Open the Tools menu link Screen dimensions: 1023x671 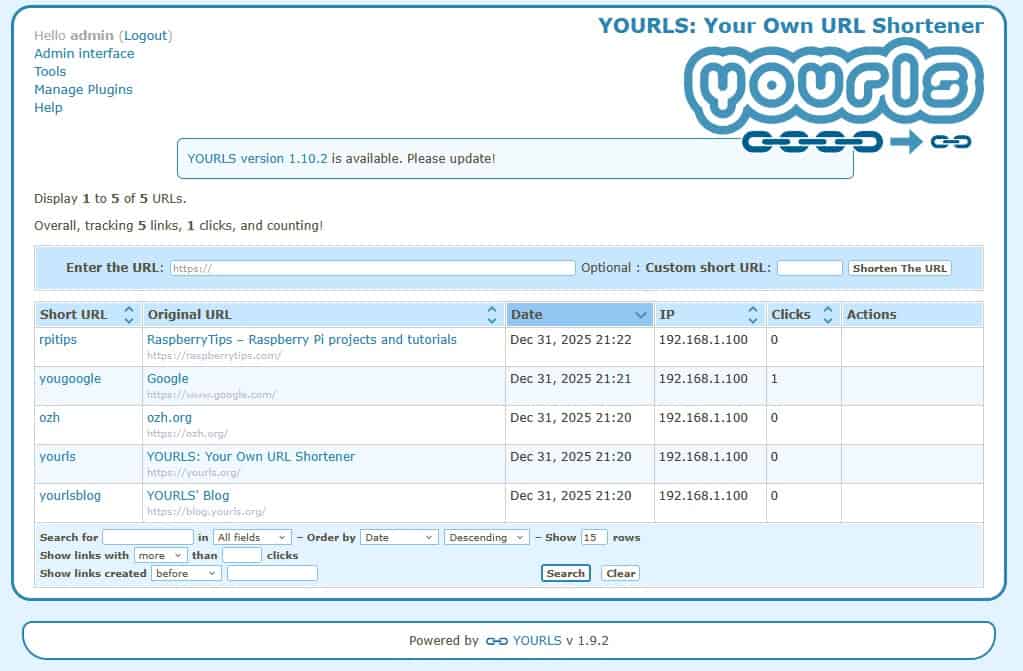pyautogui.click(x=50, y=72)
